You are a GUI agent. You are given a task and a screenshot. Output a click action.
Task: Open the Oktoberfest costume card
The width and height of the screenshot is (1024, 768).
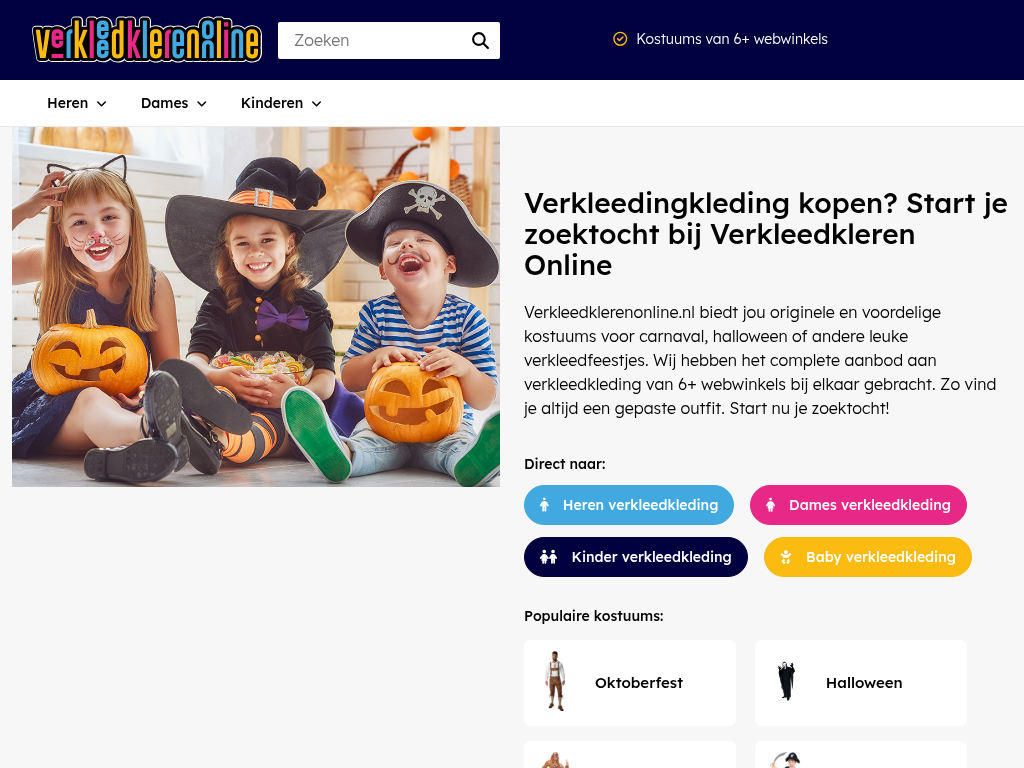click(630, 683)
